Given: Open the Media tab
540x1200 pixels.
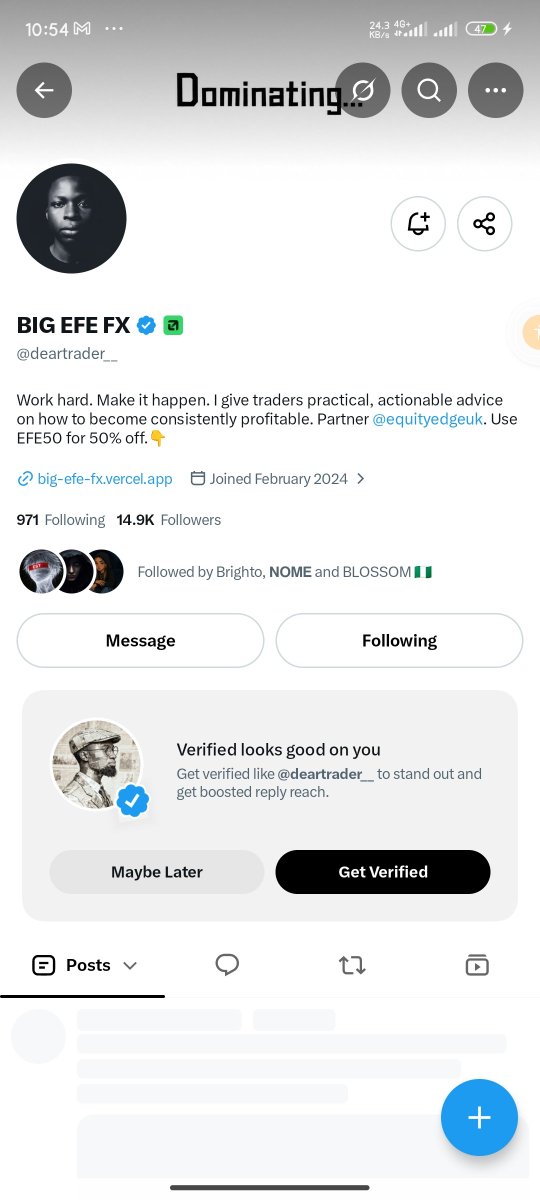Looking at the screenshot, I should point(476,965).
